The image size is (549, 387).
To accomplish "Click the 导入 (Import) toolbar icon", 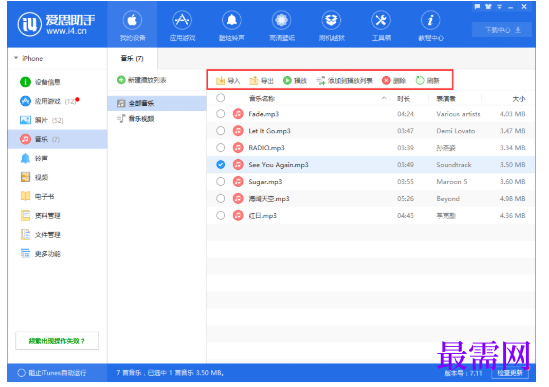I will pyautogui.click(x=220, y=81).
